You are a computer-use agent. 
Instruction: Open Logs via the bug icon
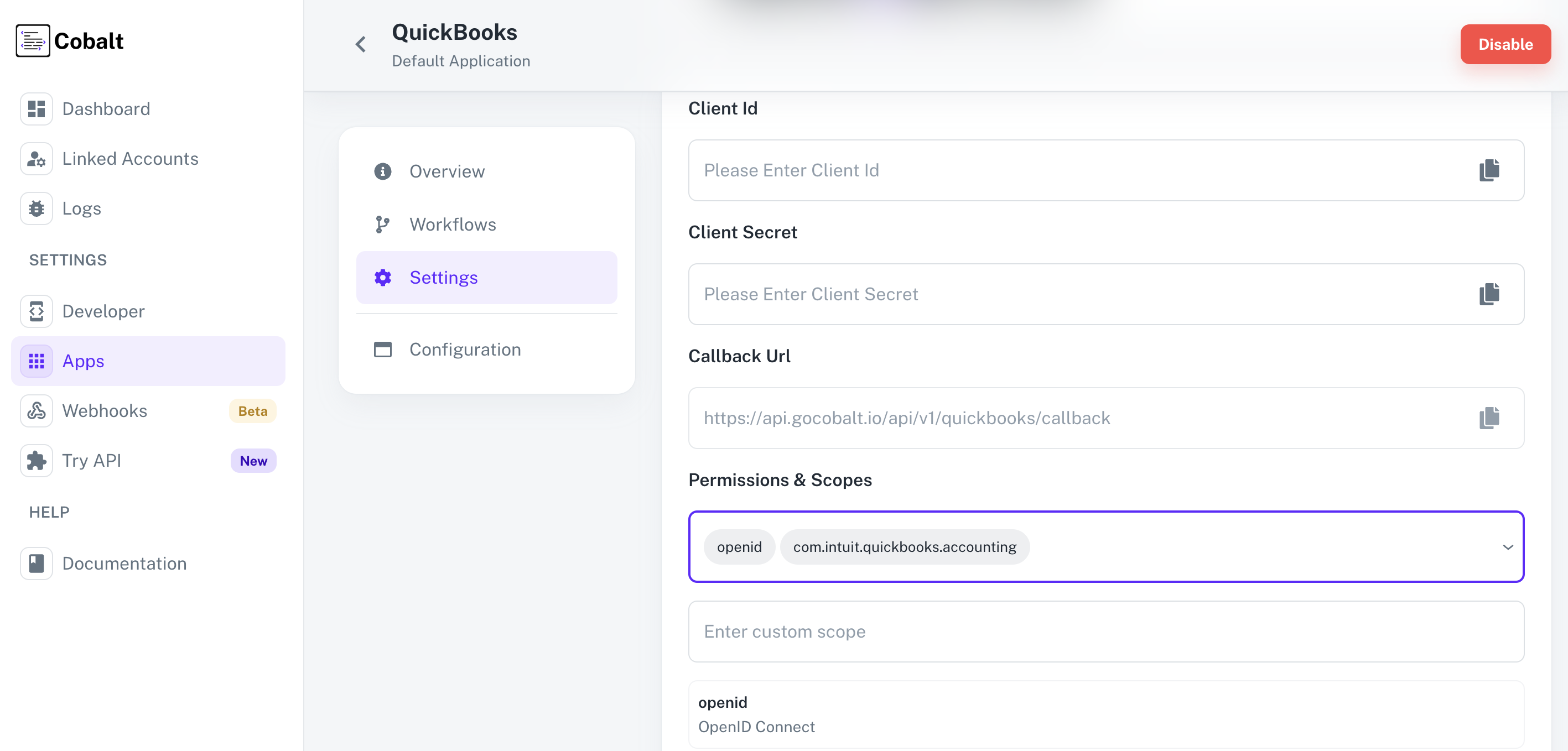(x=36, y=208)
